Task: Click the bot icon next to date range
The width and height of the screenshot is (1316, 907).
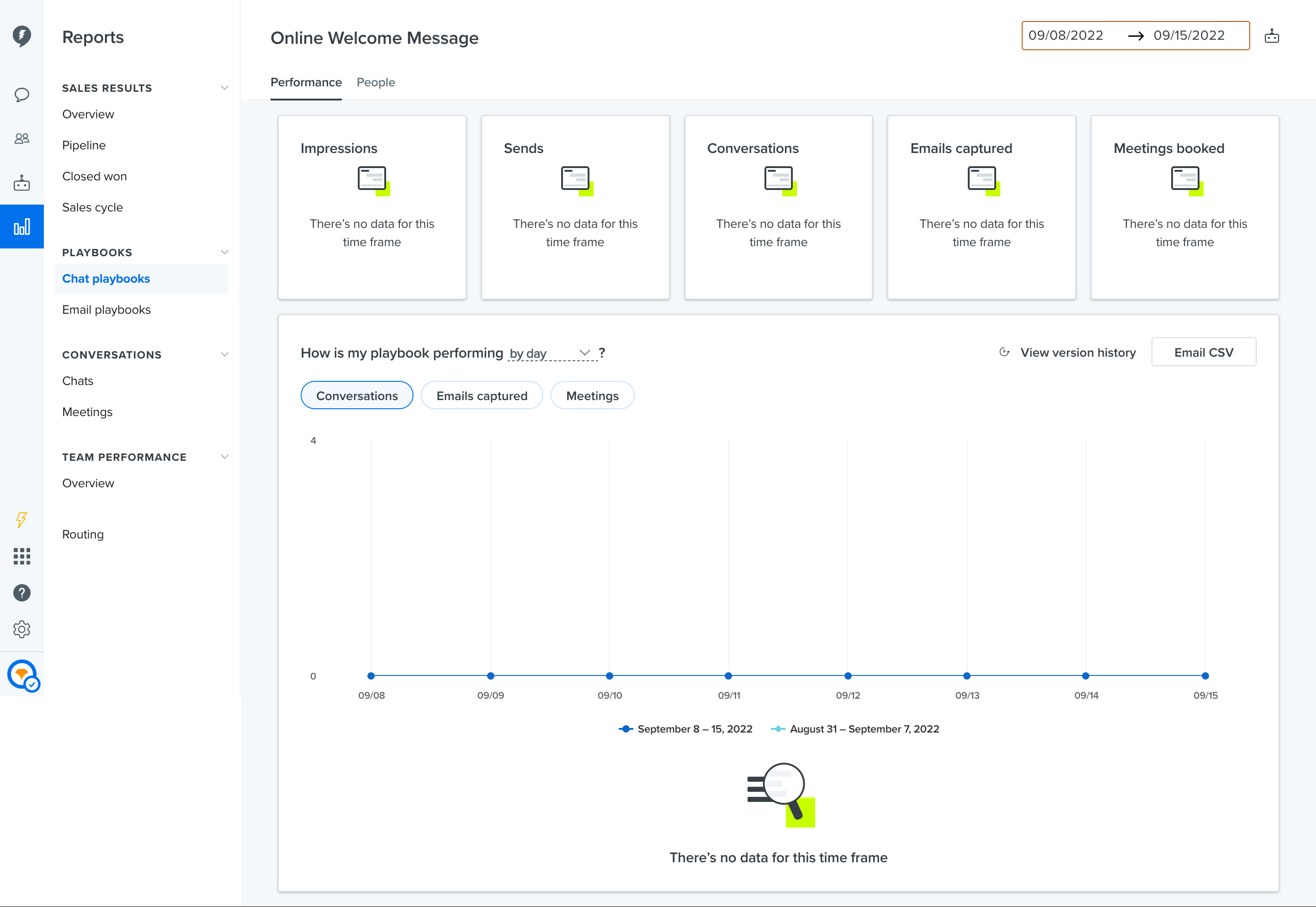Action: point(1272,37)
